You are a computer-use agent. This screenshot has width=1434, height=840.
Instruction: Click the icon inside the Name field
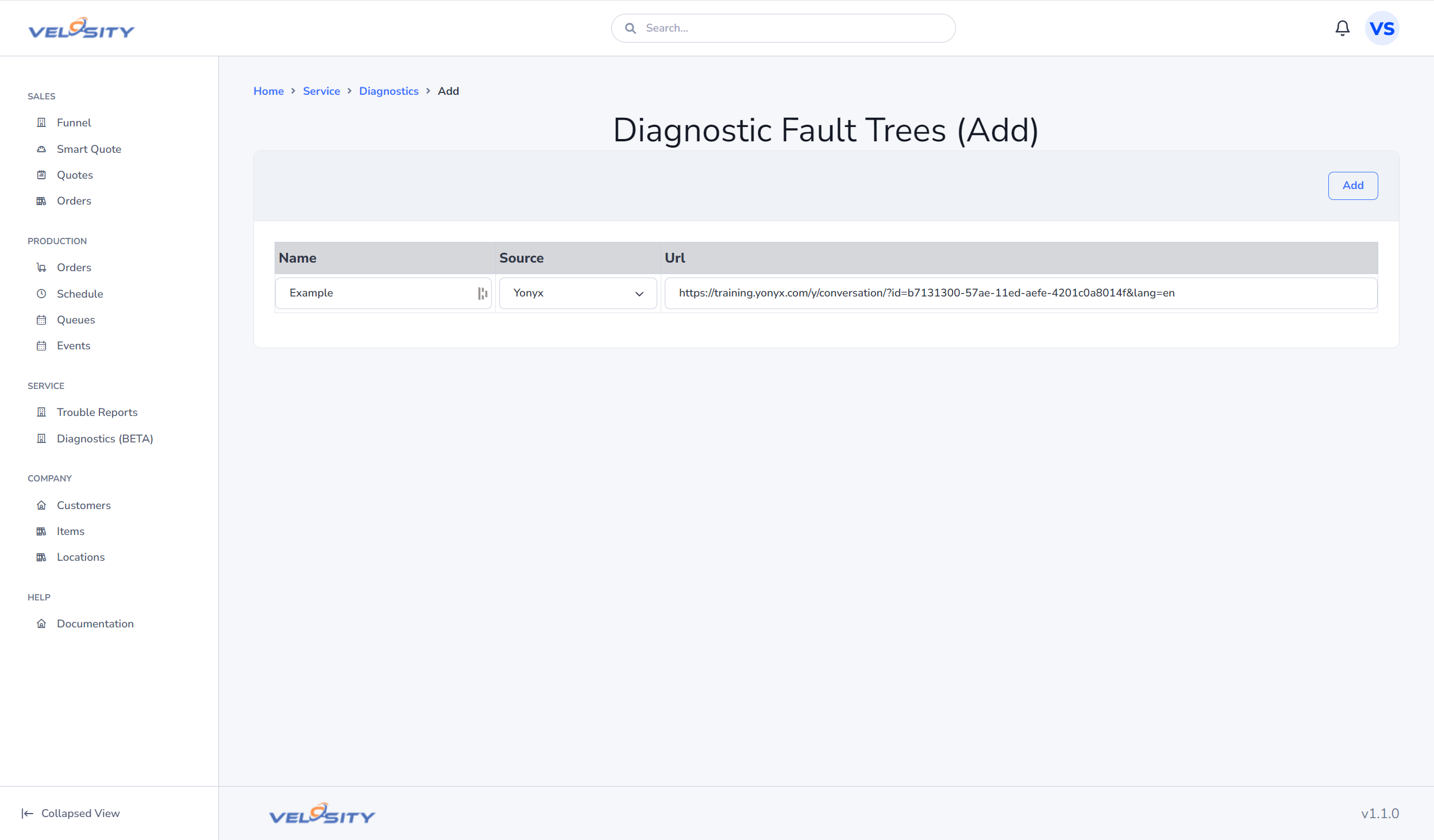(482, 294)
